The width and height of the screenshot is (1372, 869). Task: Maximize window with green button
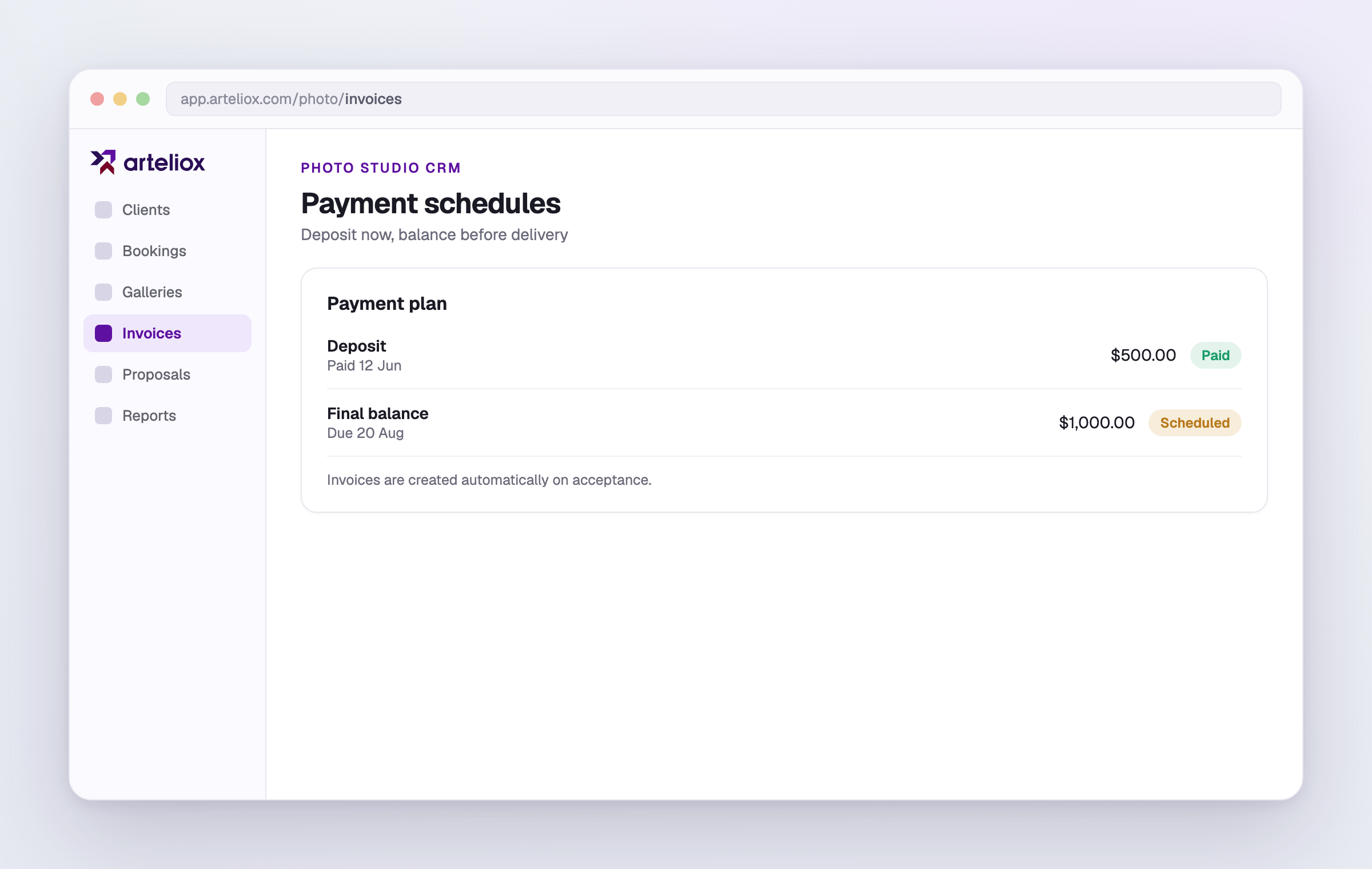tap(143, 99)
